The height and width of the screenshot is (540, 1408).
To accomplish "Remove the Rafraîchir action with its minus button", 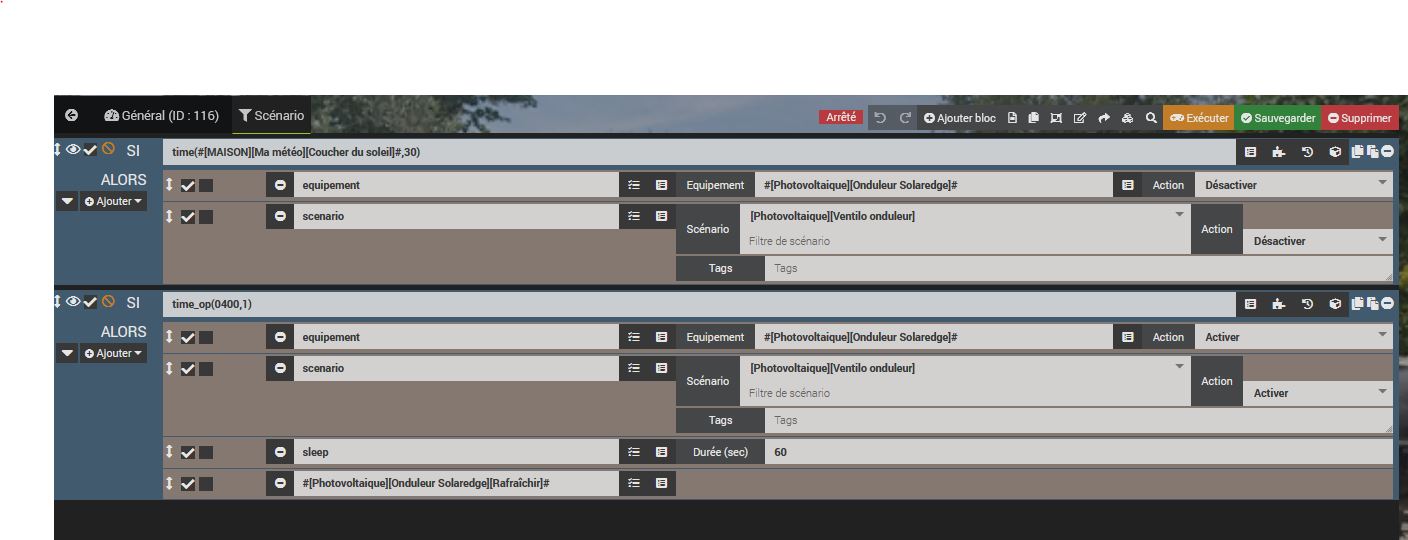I will click(x=280, y=484).
